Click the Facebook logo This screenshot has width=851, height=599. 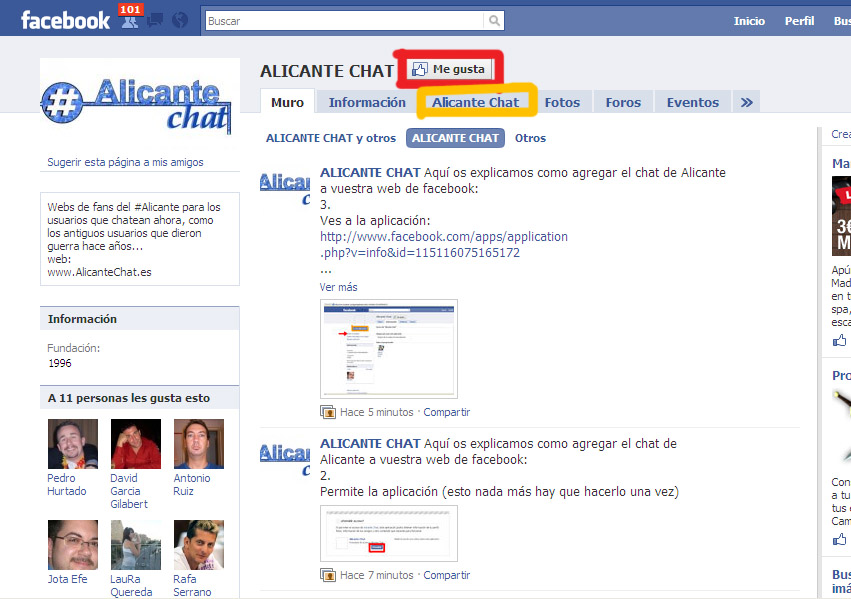pos(65,21)
